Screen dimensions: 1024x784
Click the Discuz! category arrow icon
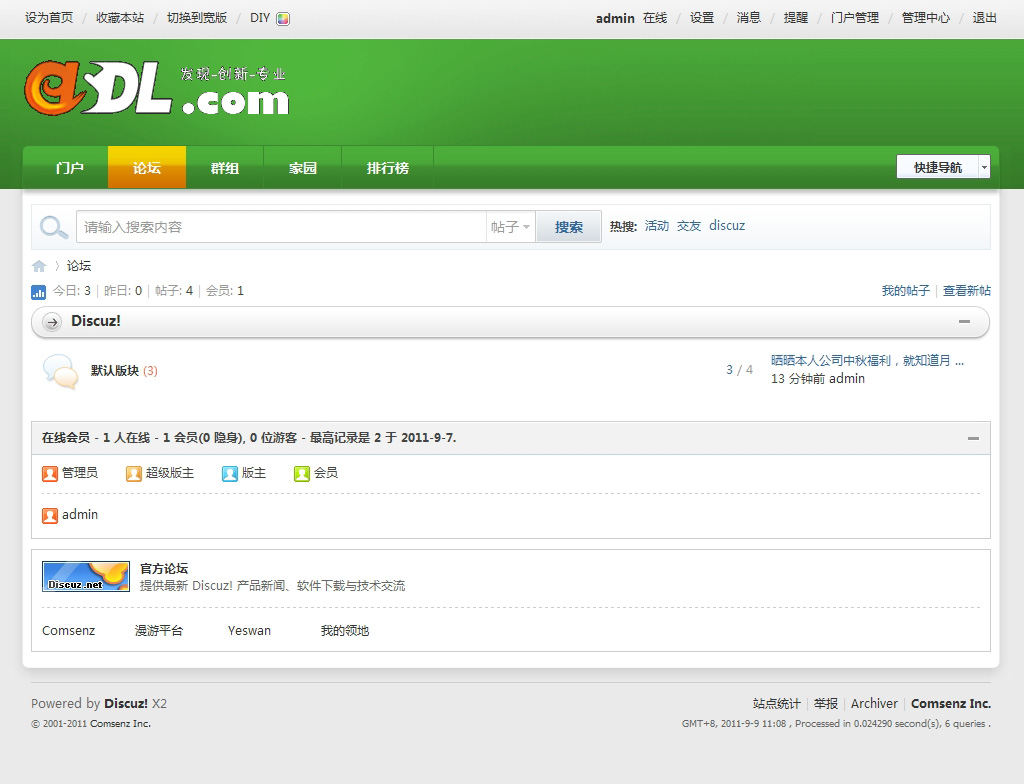click(x=52, y=321)
